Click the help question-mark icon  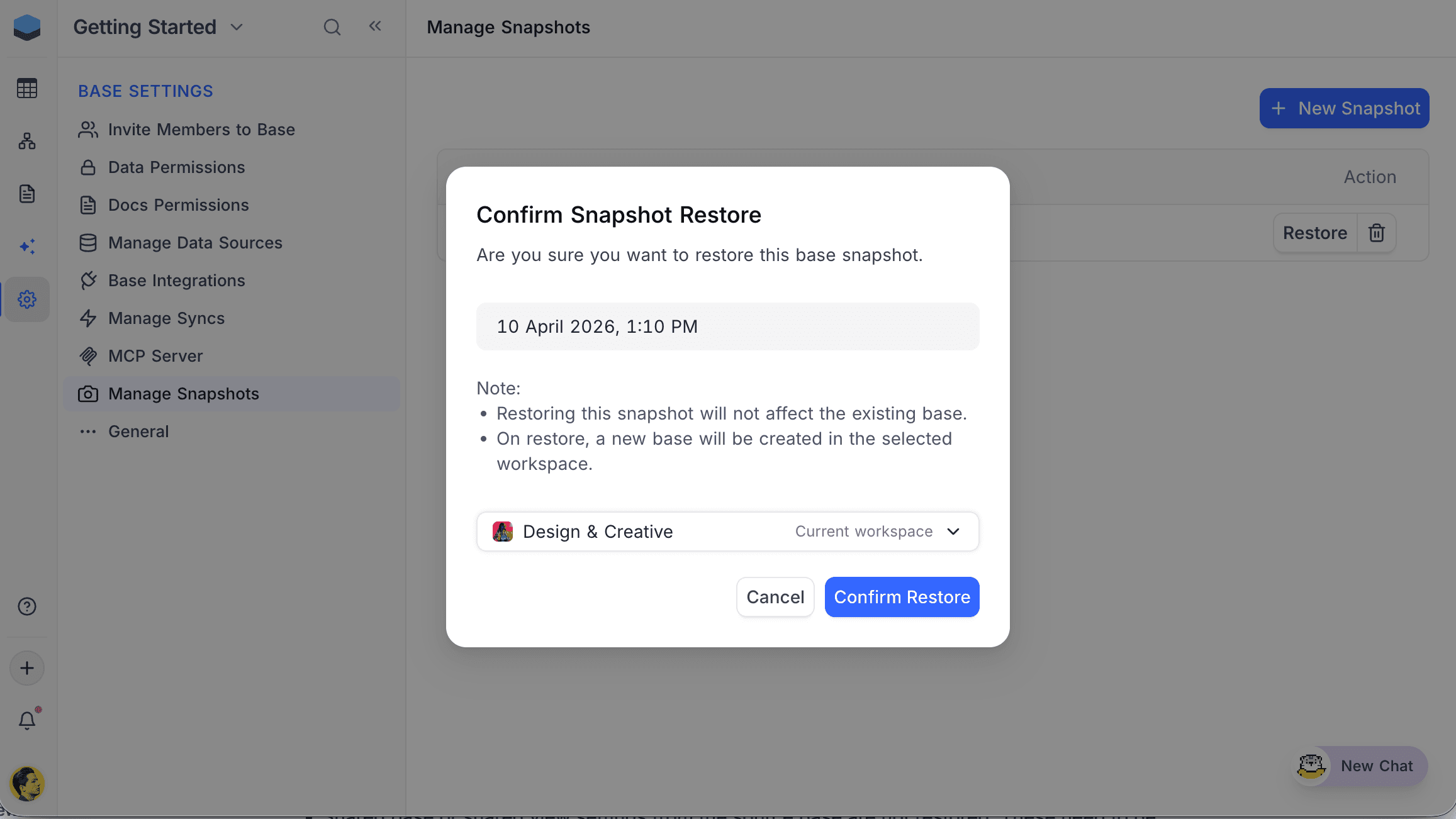point(27,606)
